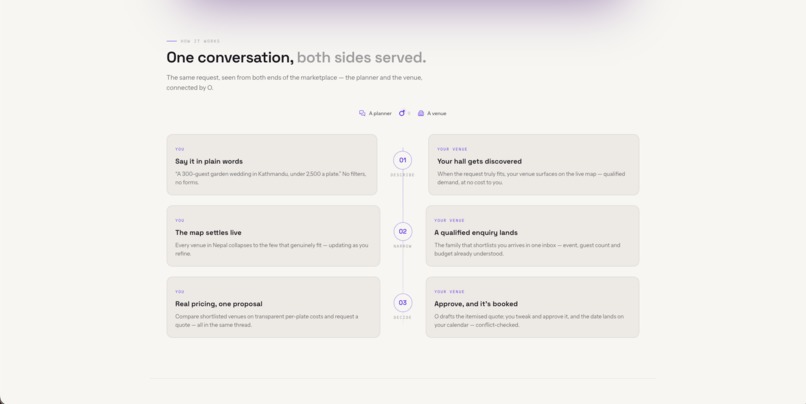Click the A qualified enquiry lands heading

tap(476, 232)
